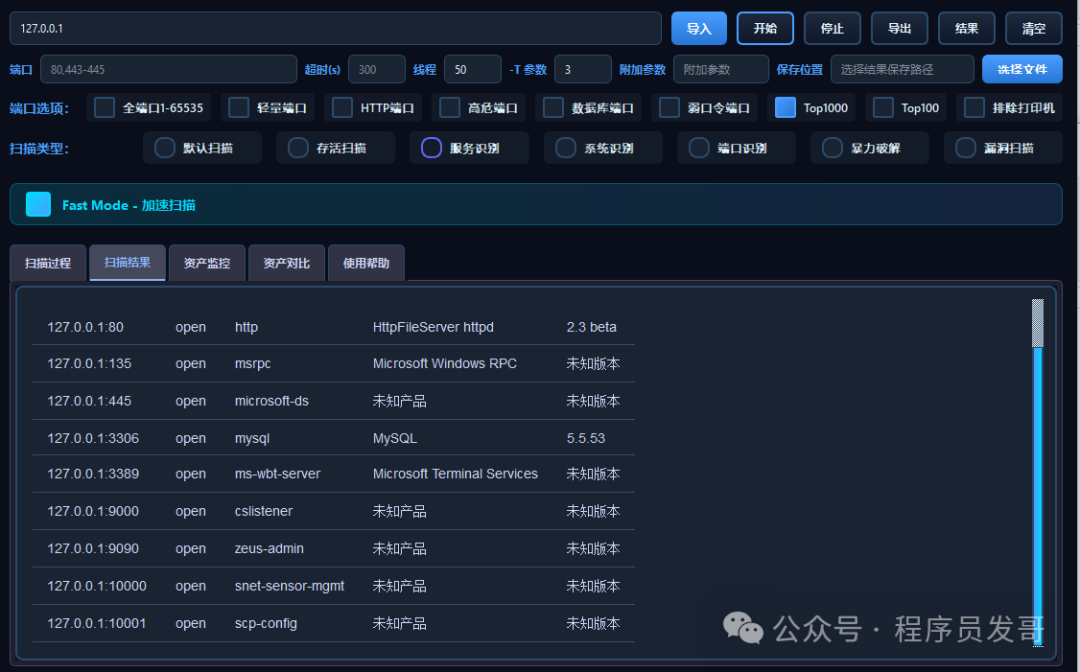Click 结果 to view results
The image size is (1080, 672).
pyautogui.click(x=966, y=28)
